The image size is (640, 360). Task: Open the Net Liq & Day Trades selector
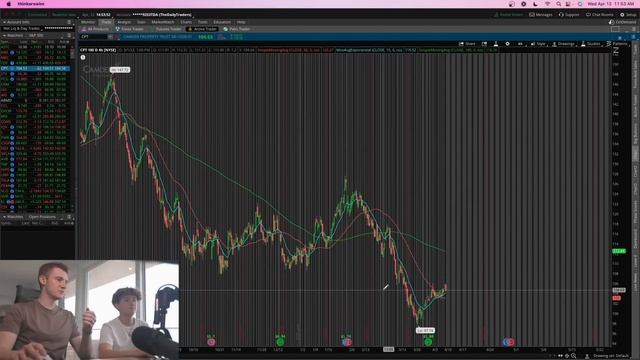click(x=22, y=29)
